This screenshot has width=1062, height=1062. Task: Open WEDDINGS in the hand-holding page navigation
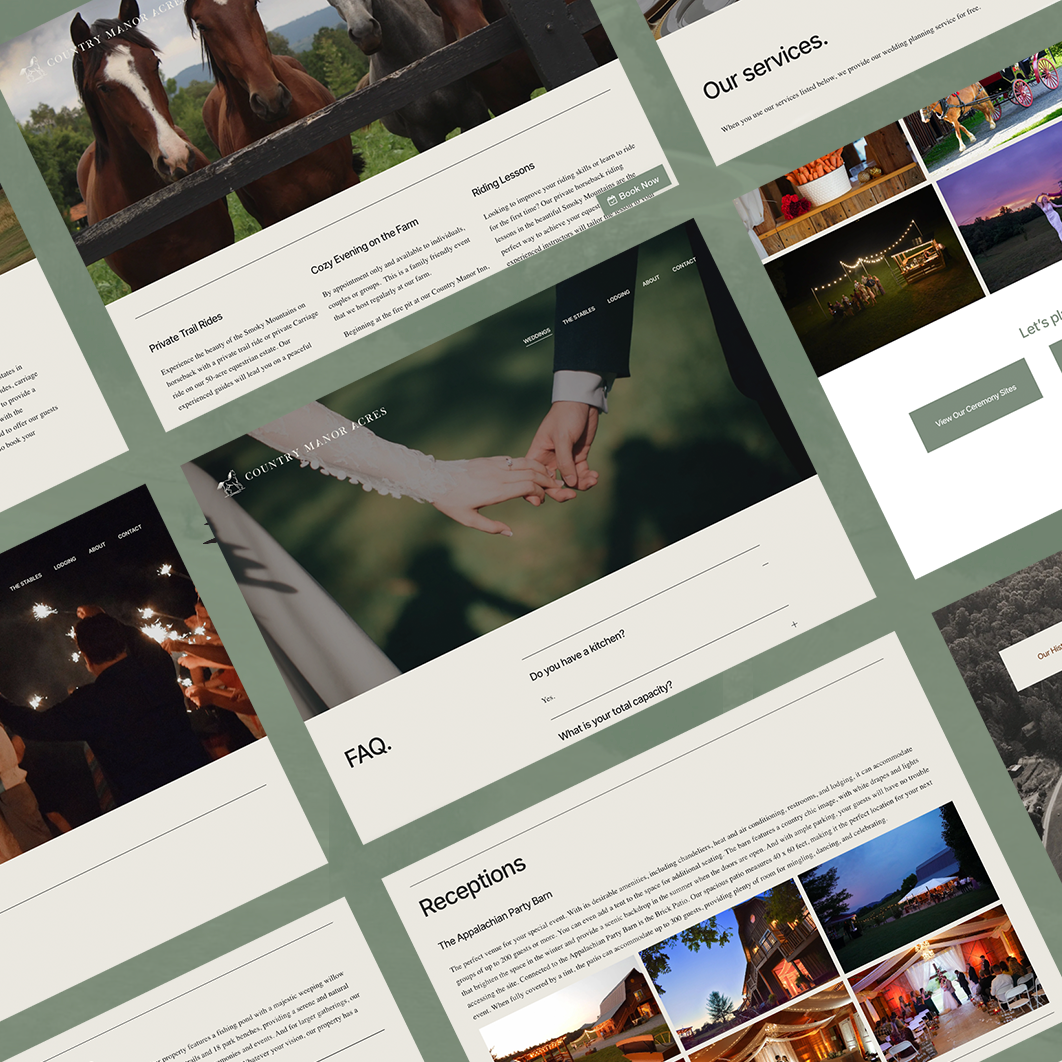click(536, 336)
